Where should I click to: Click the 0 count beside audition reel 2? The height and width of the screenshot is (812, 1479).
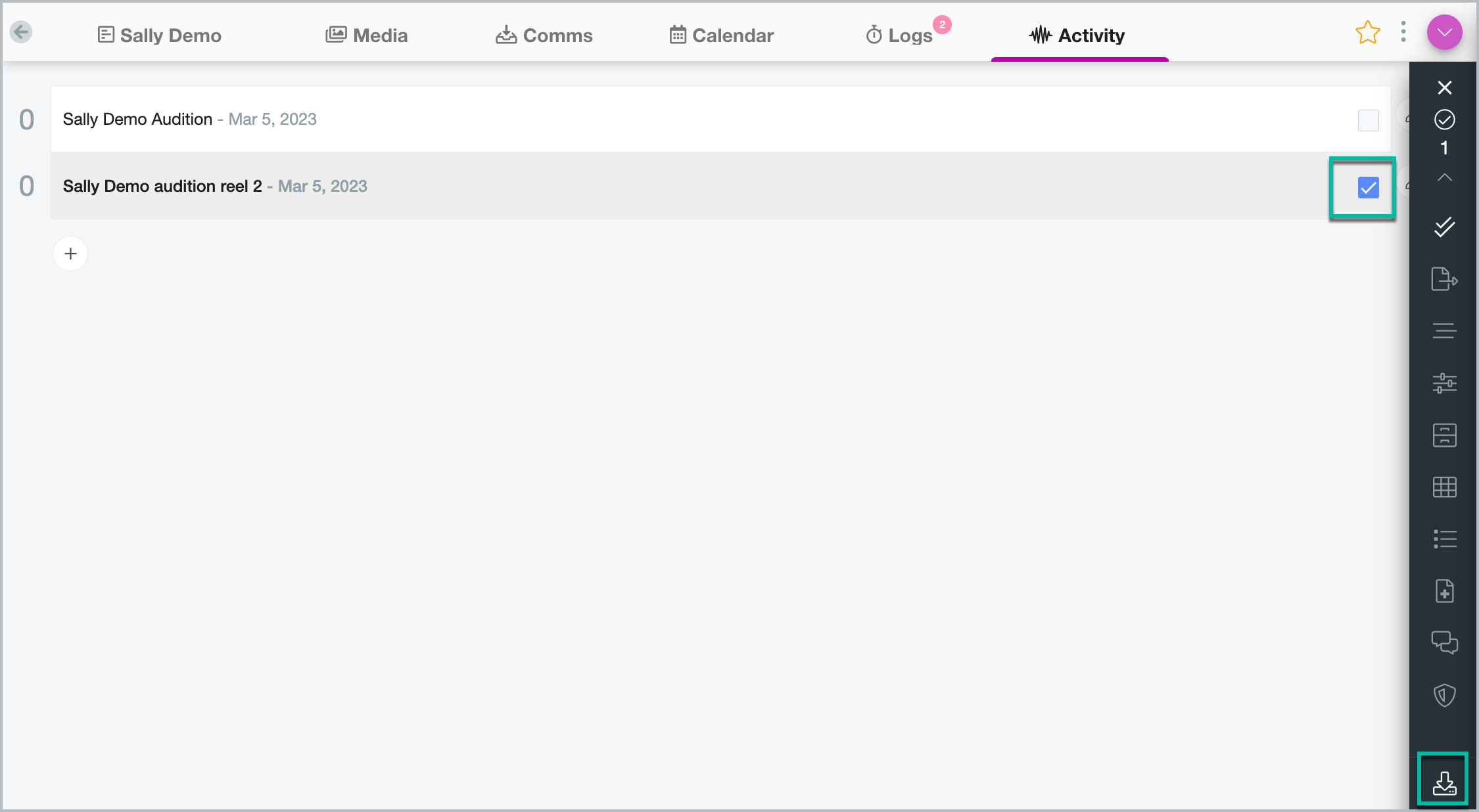pyautogui.click(x=26, y=187)
